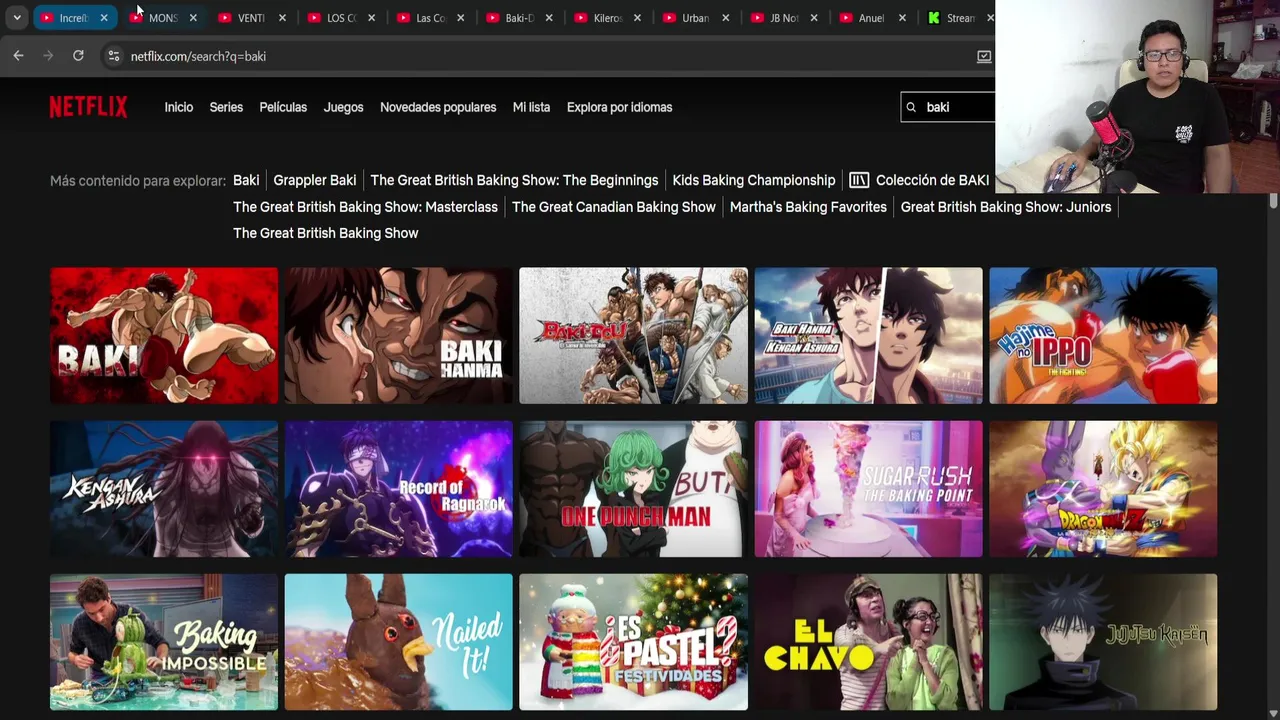Switch to the MONS browser tab
The image size is (1280, 720).
(x=163, y=18)
